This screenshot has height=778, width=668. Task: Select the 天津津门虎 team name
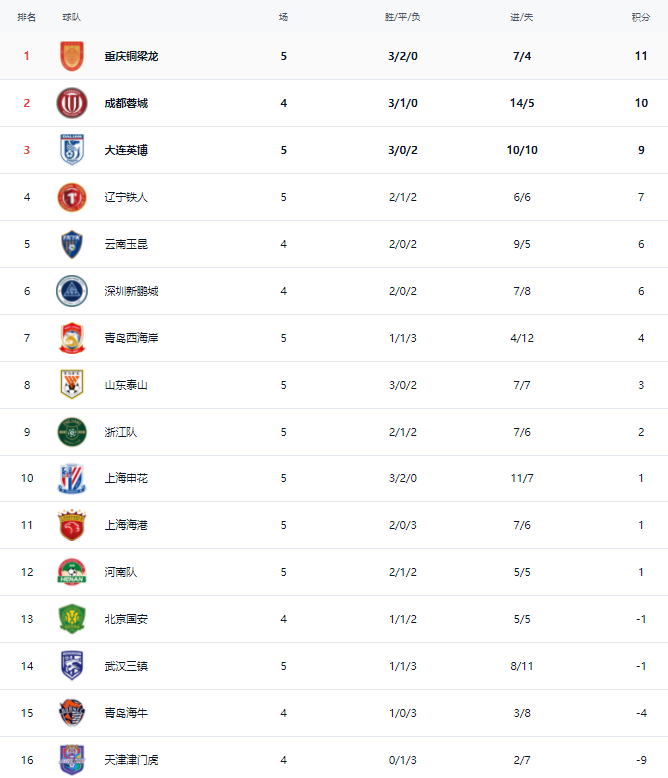tap(131, 760)
